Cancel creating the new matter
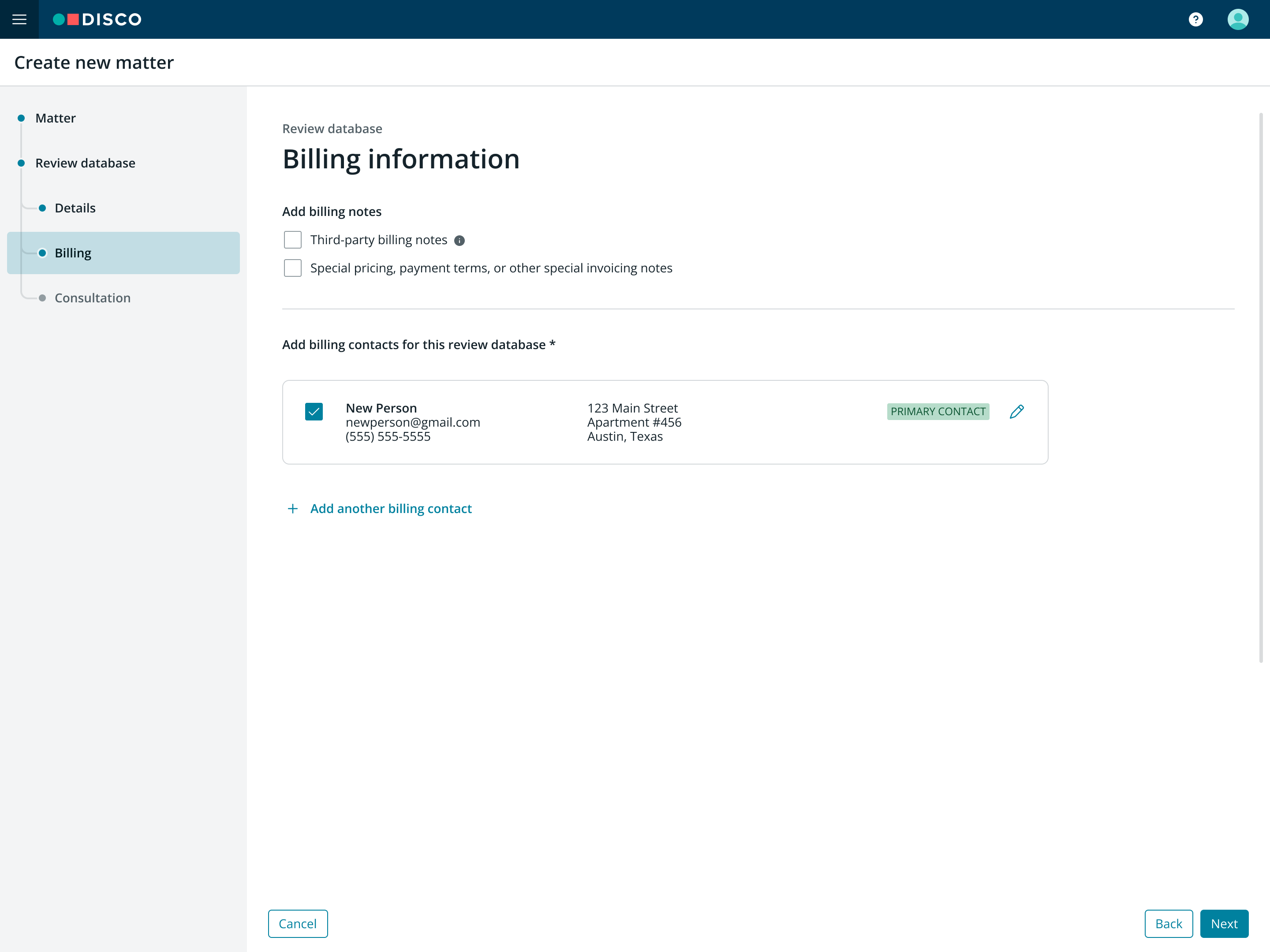 [297, 923]
